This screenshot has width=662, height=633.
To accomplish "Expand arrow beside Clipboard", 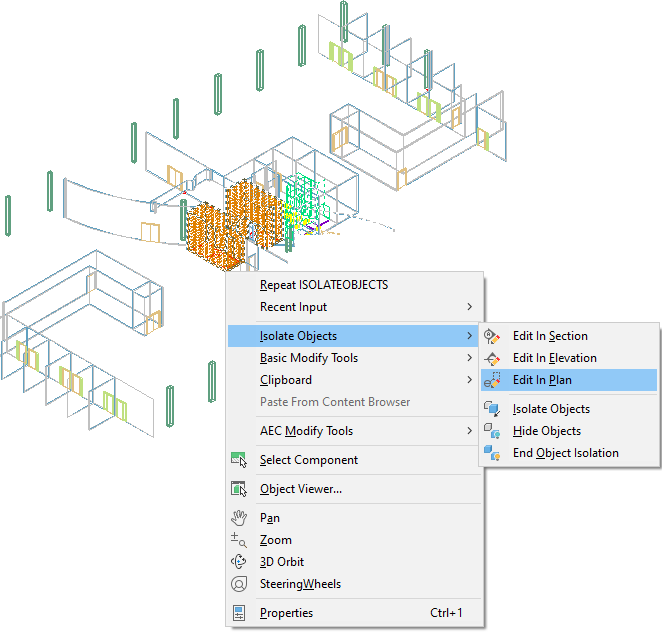I will coord(469,380).
